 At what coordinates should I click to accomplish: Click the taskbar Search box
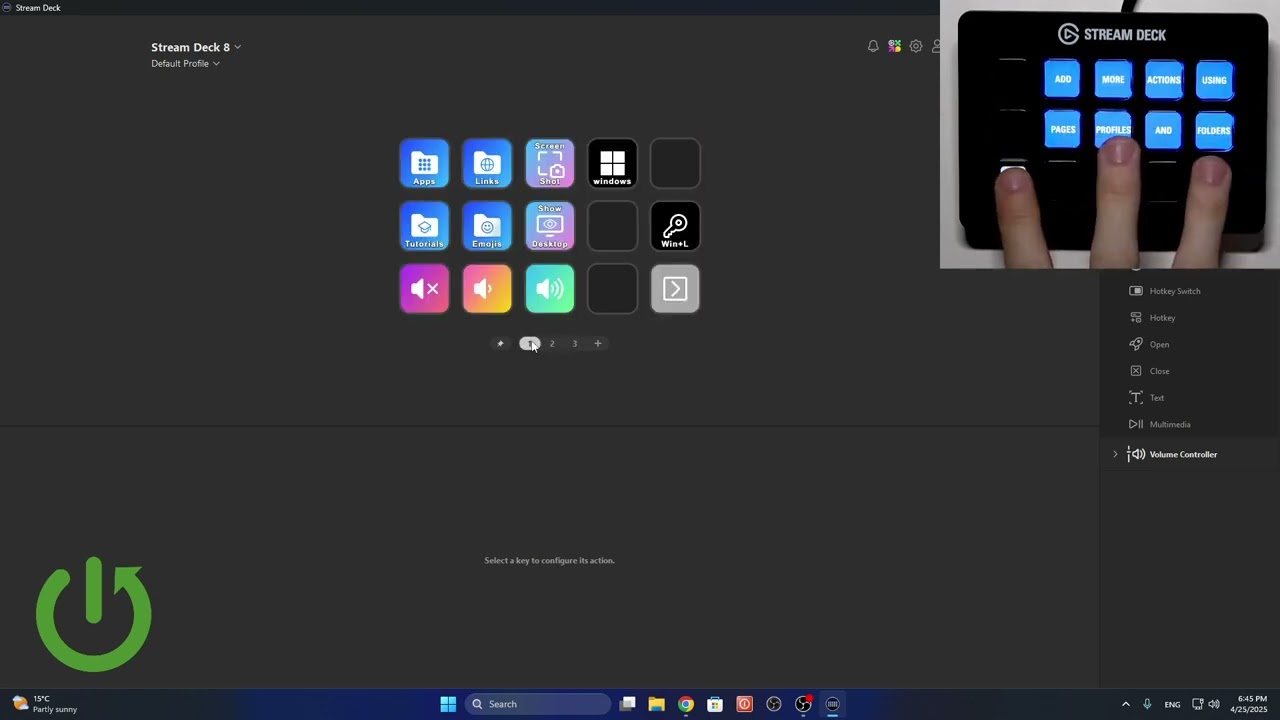pos(538,704)
